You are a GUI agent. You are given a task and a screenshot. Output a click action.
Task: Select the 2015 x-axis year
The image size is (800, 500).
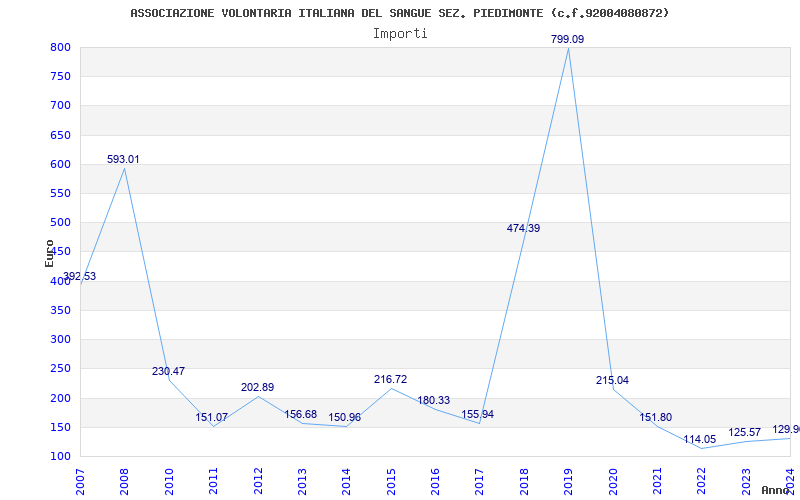(391, 482)
